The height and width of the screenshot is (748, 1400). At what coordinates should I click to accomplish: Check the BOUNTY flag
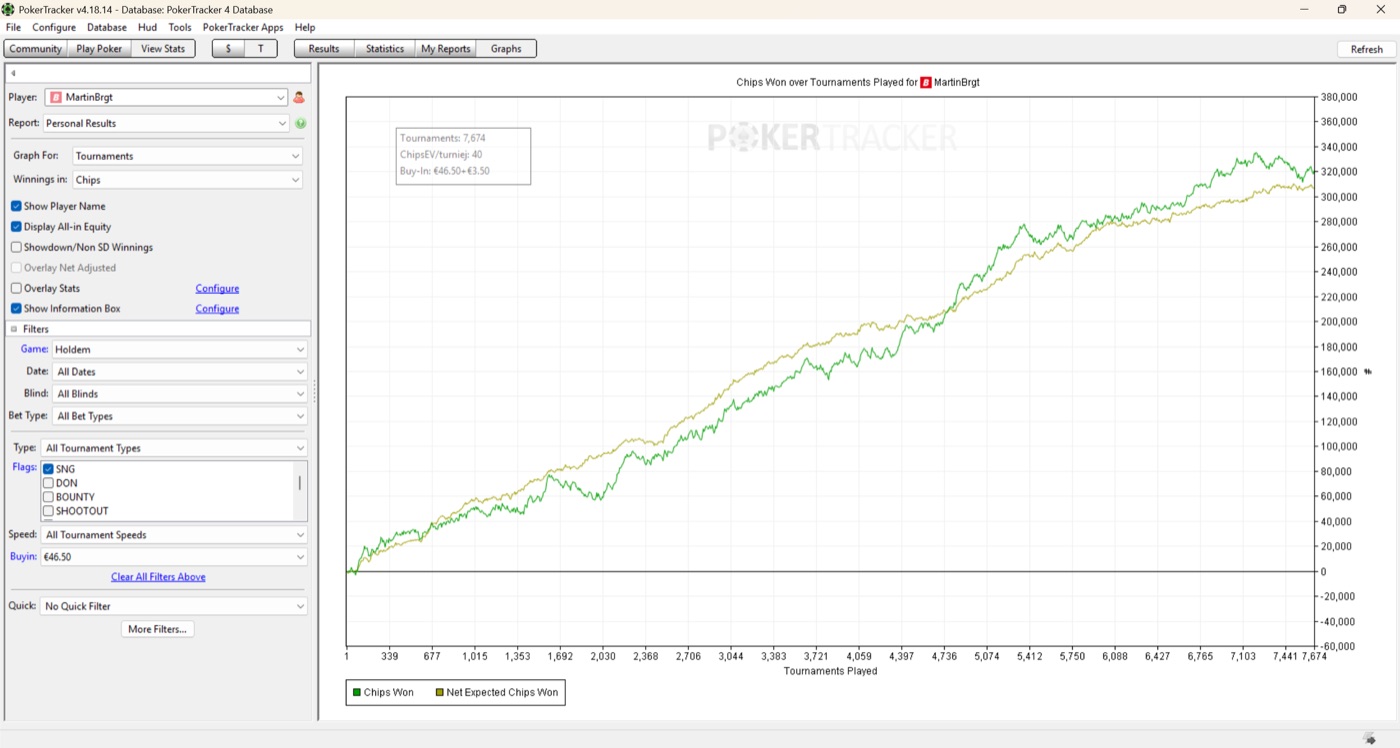tap(48, 497)
